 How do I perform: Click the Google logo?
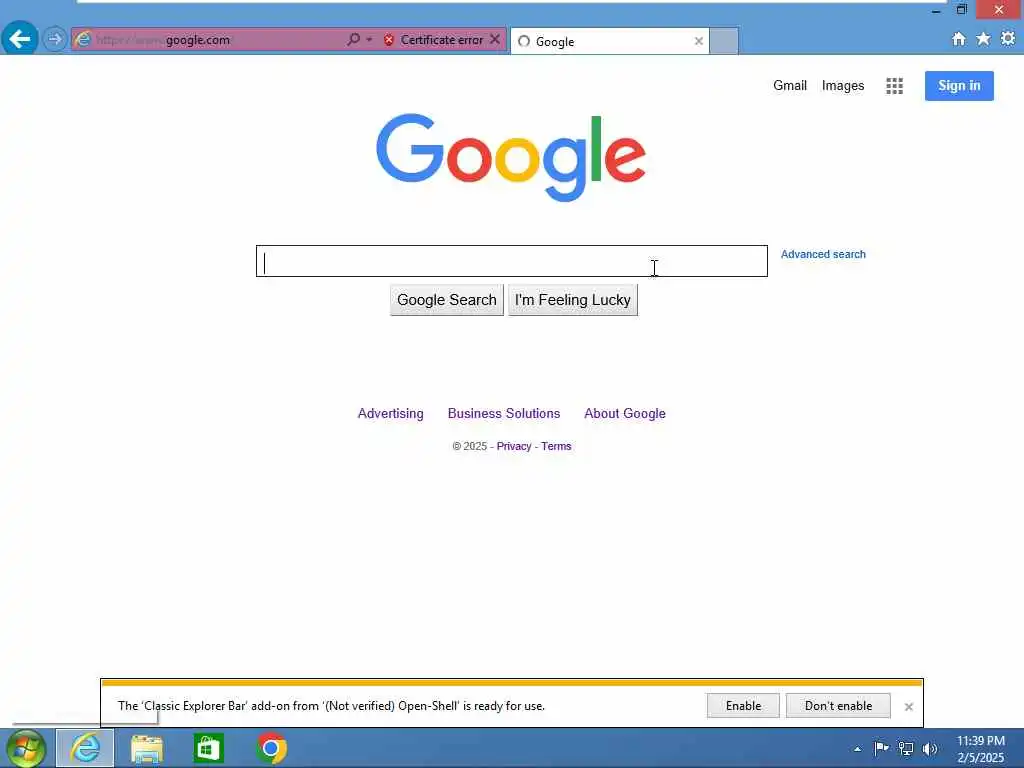[x=511, y=157]
